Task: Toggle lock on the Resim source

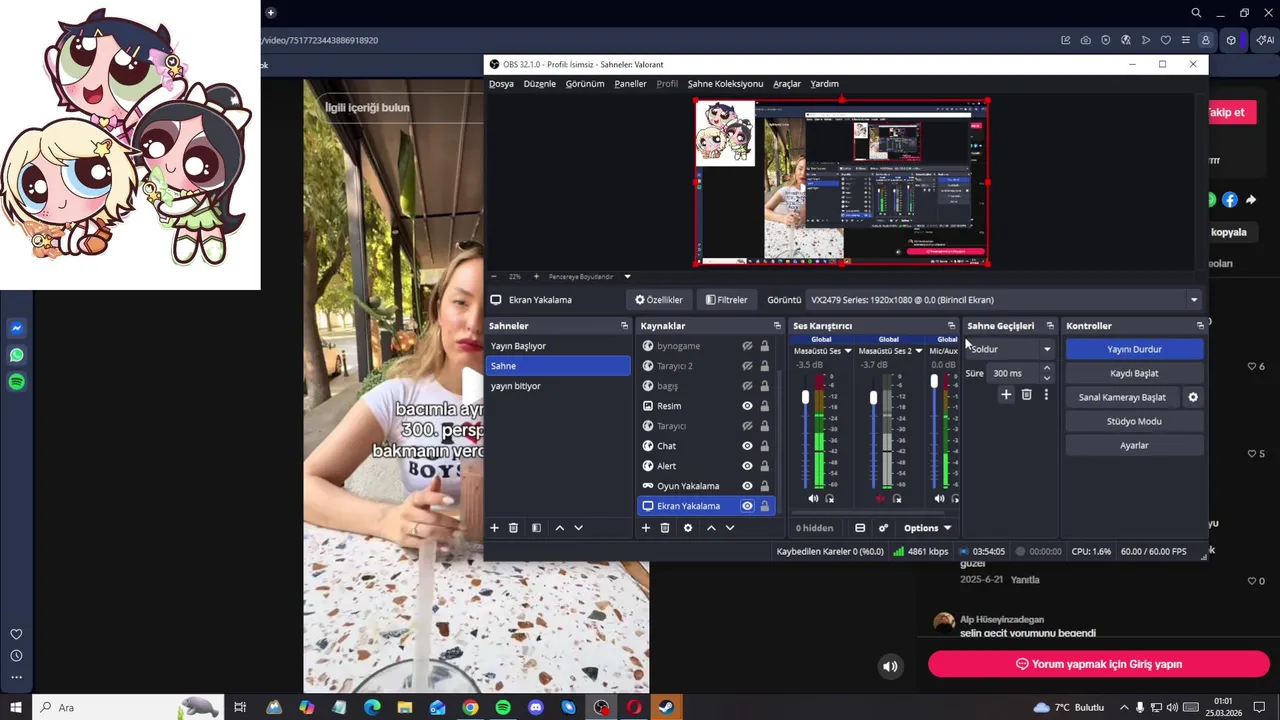Action: coord(765,406)
